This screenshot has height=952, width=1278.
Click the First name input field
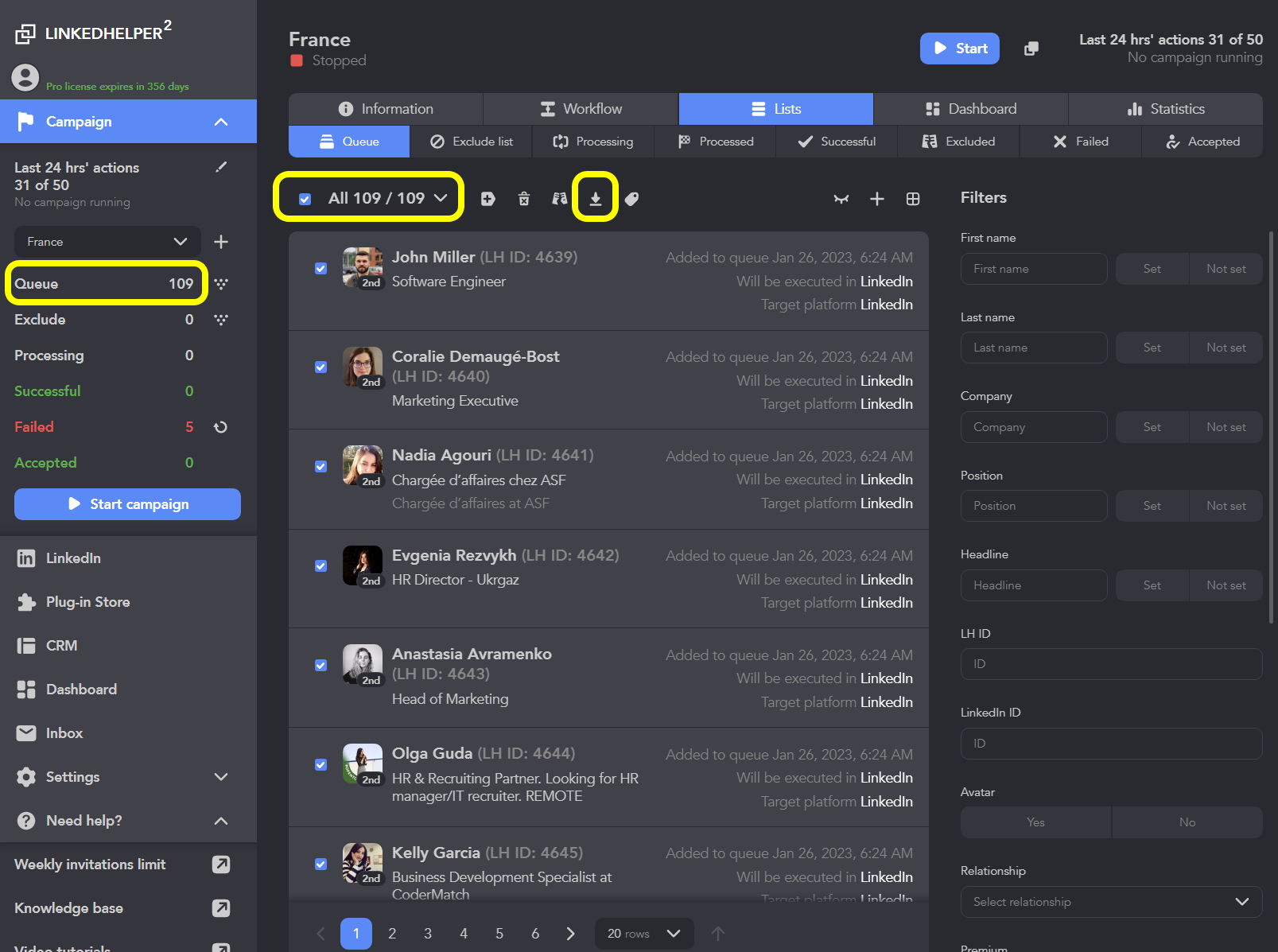[x=1034, y=269]
